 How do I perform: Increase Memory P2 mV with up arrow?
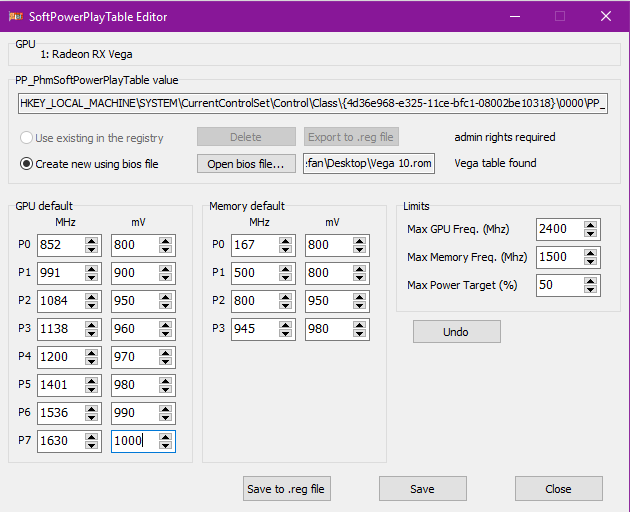coord(359,297)
